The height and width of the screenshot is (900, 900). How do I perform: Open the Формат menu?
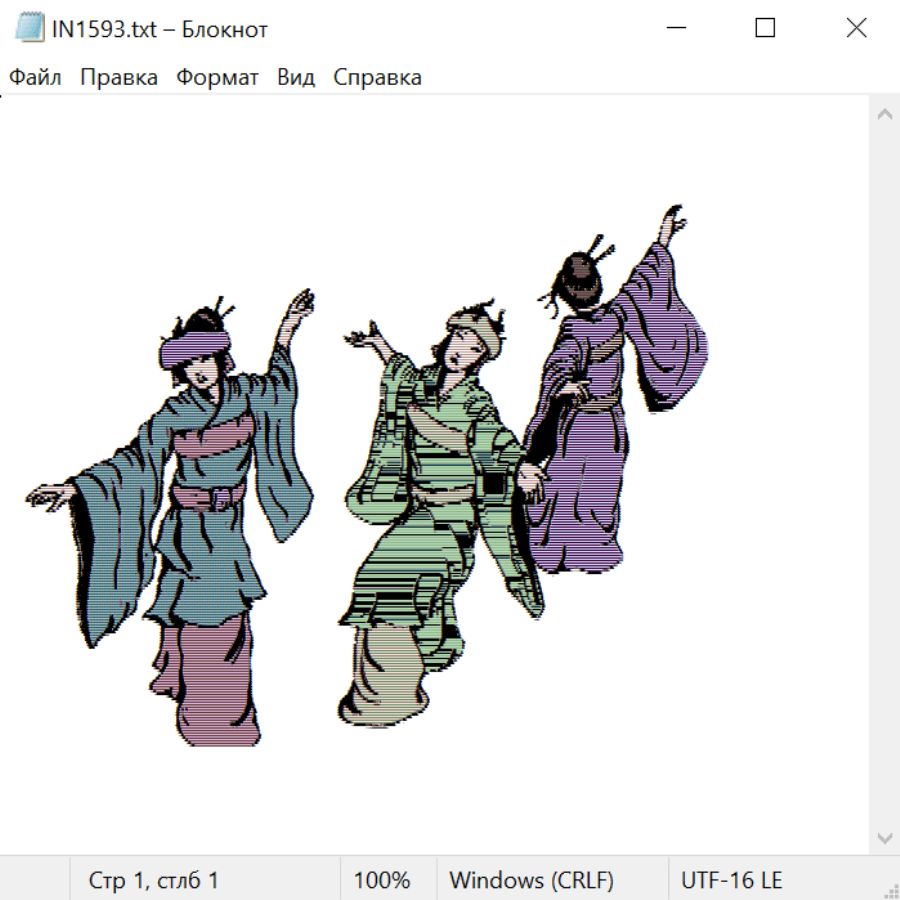(217, 77)
